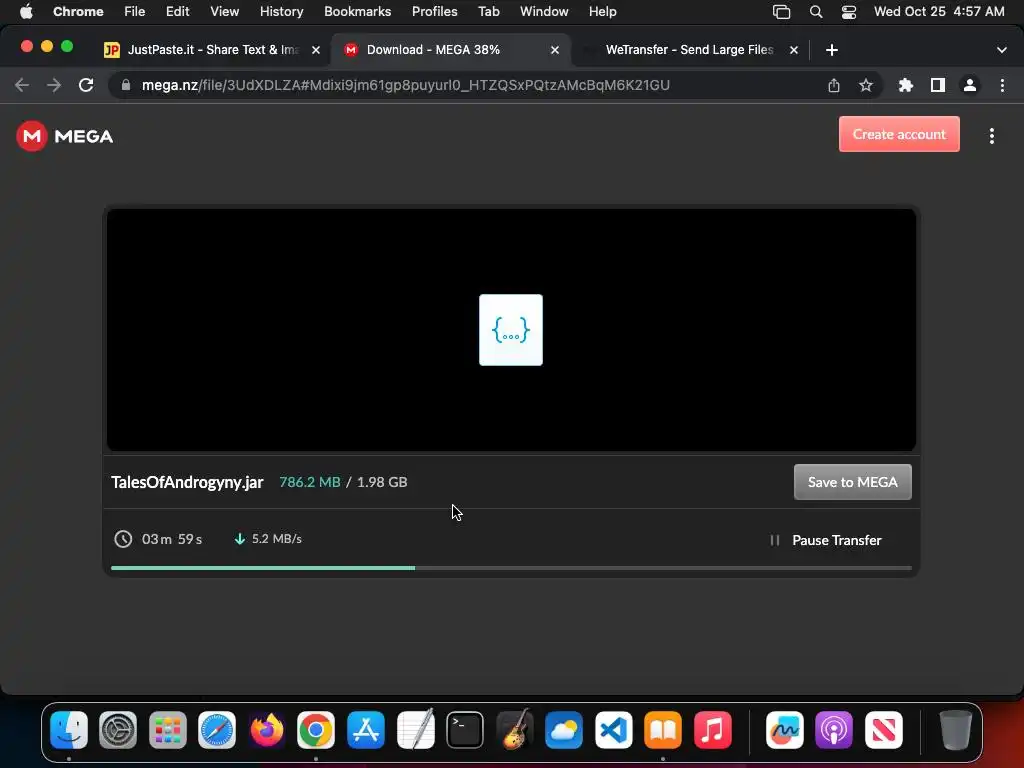Click the address bar URL
The width and height of the screenshot is (1024, 768).
406,85
